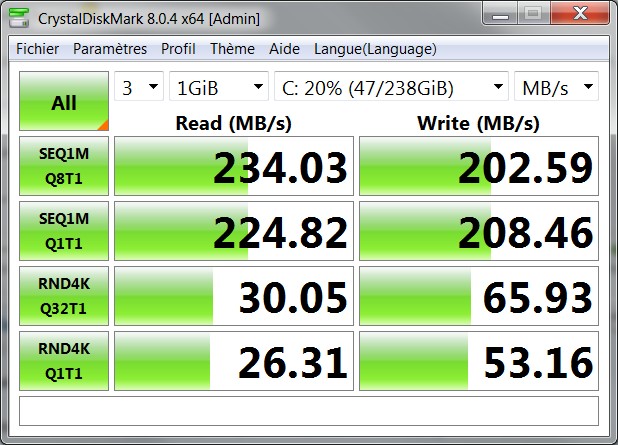Open the Paramètres menu

tap(110, 49)
